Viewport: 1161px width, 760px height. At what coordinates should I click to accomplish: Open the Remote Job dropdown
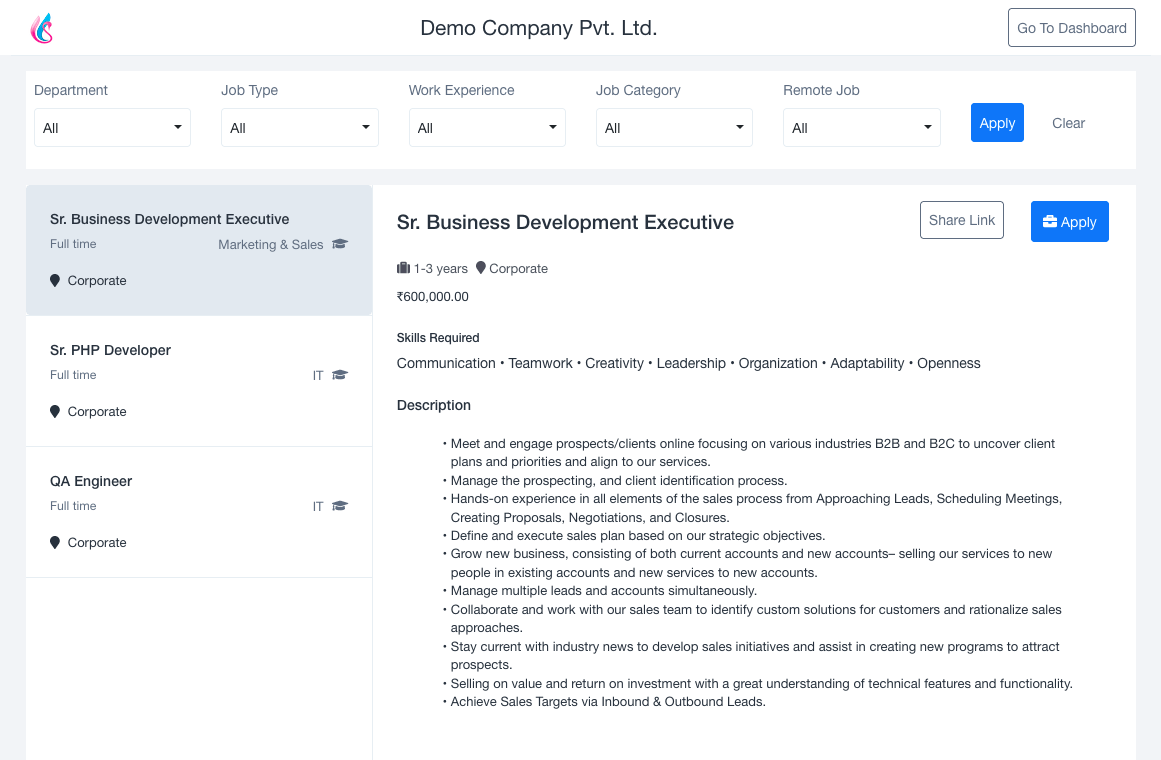point(861,127)
